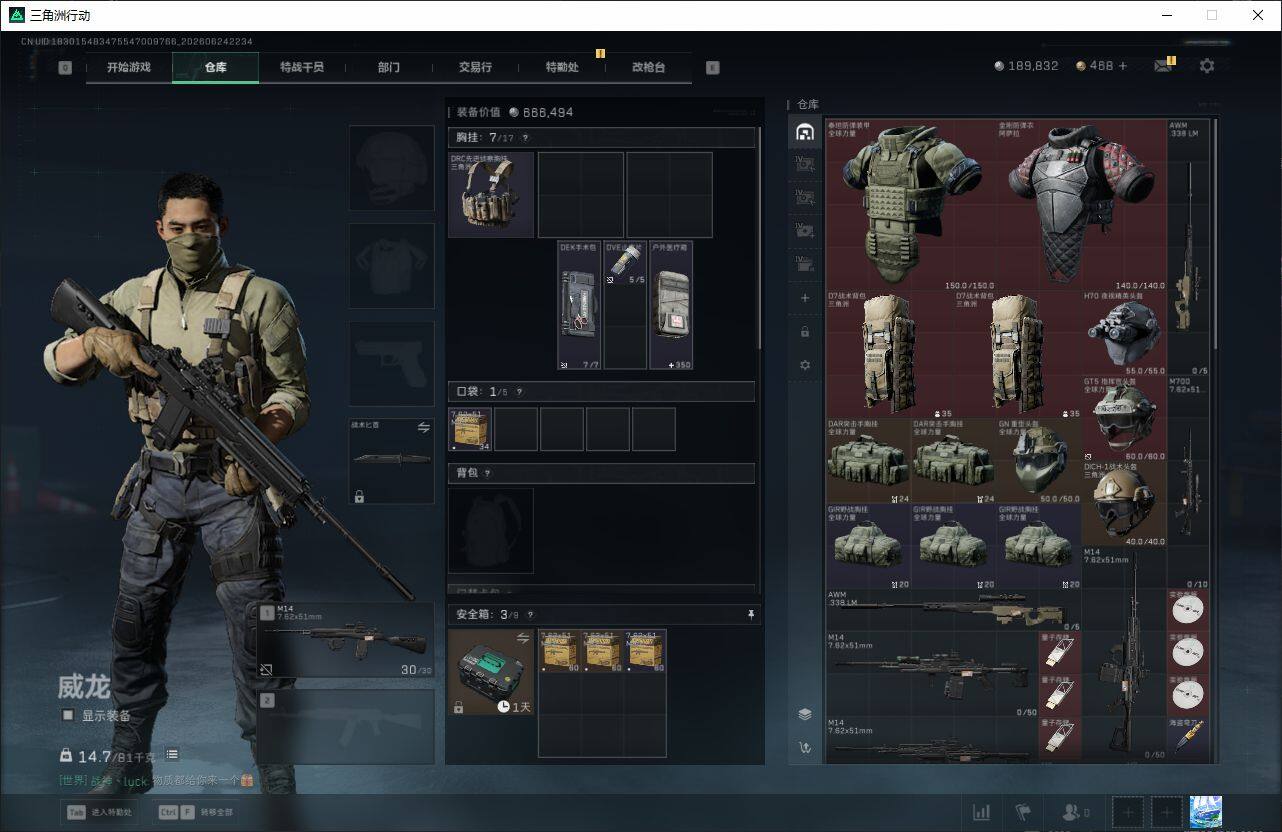Open the 部门 tab
This screenshot has width=1282, height=832.
tap(389, 67)
